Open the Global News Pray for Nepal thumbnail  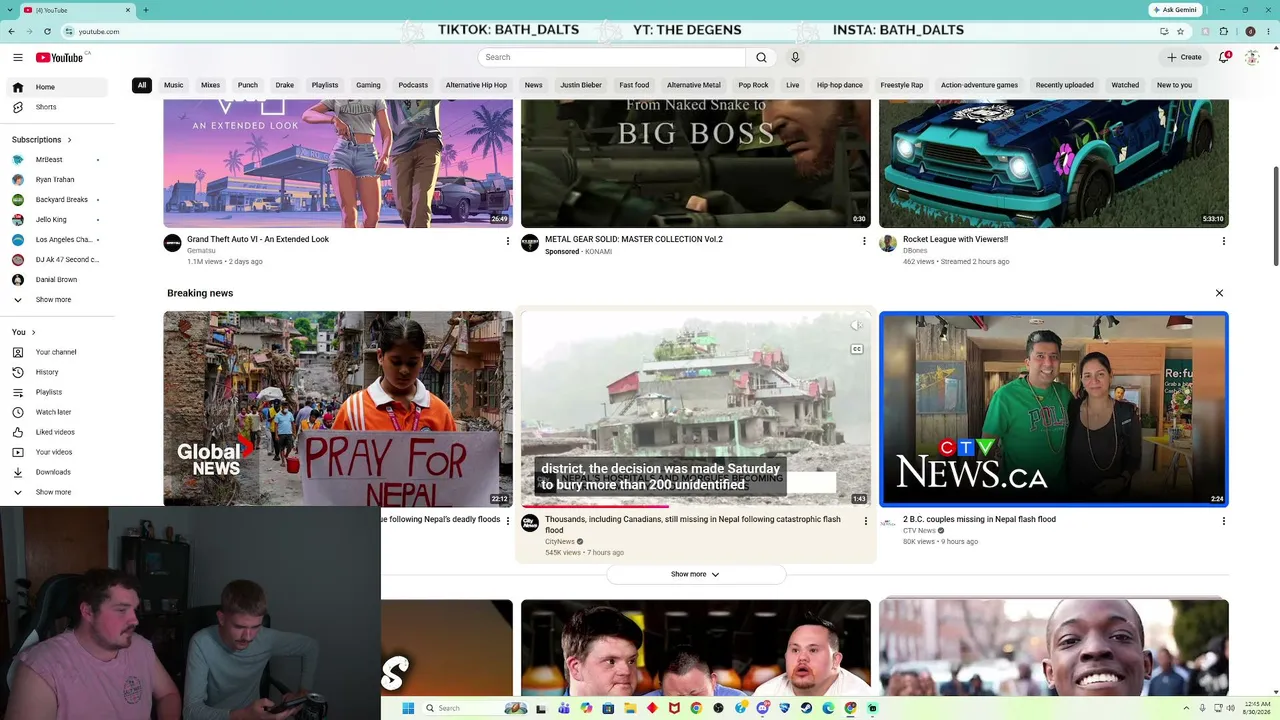pyautogui.click(x=338, y=409)
